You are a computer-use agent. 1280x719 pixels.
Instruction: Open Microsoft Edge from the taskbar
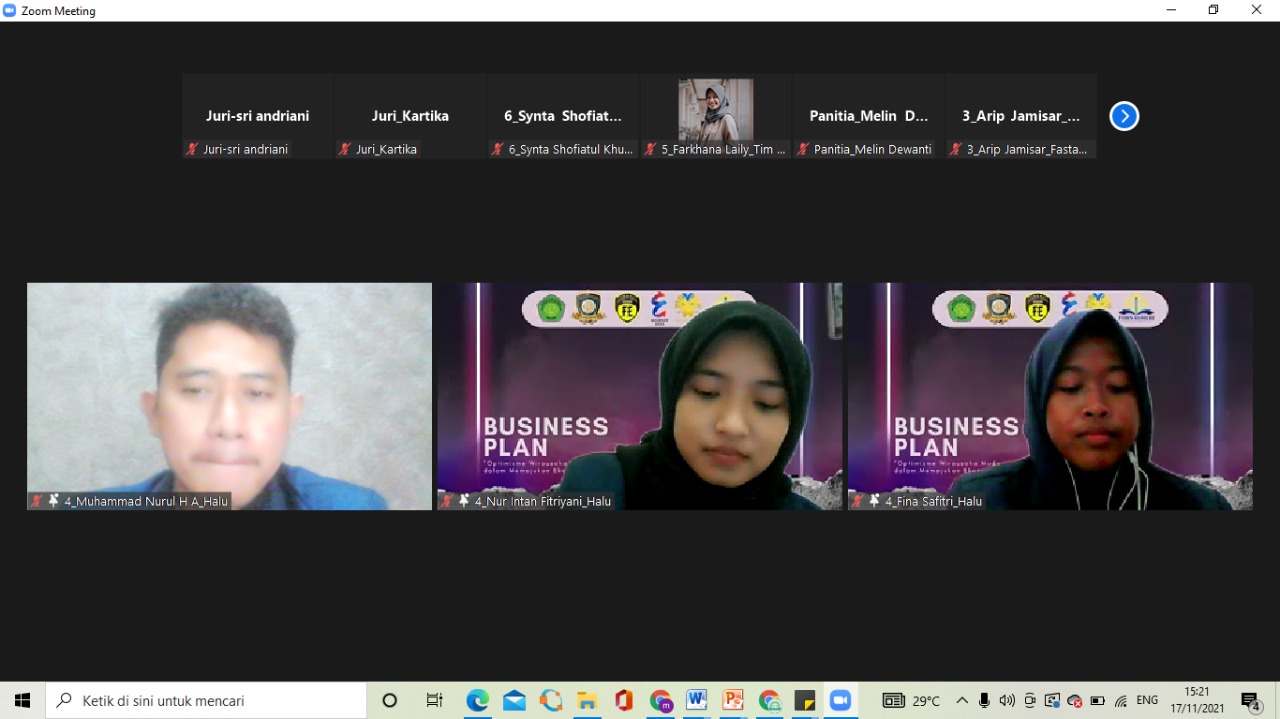477,701
